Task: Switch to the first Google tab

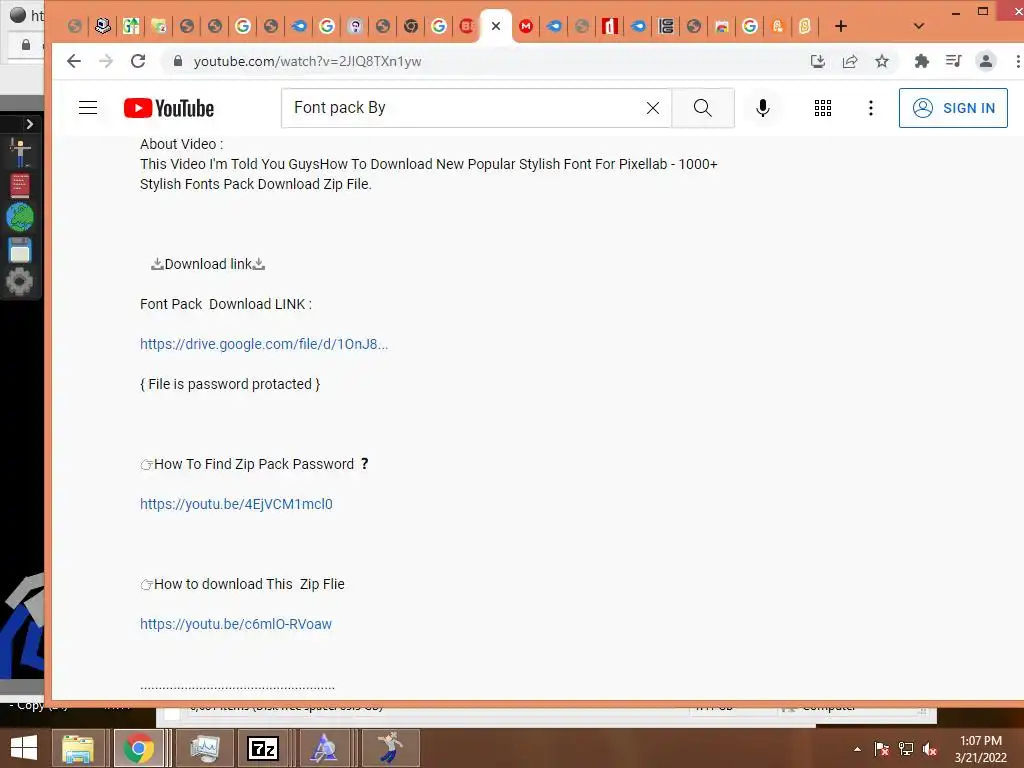Action: point(243,26)
